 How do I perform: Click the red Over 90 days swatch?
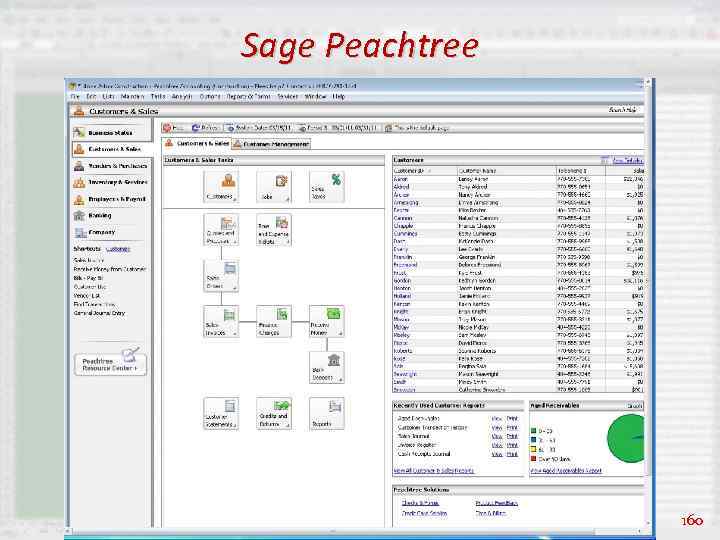coord(533,458)
